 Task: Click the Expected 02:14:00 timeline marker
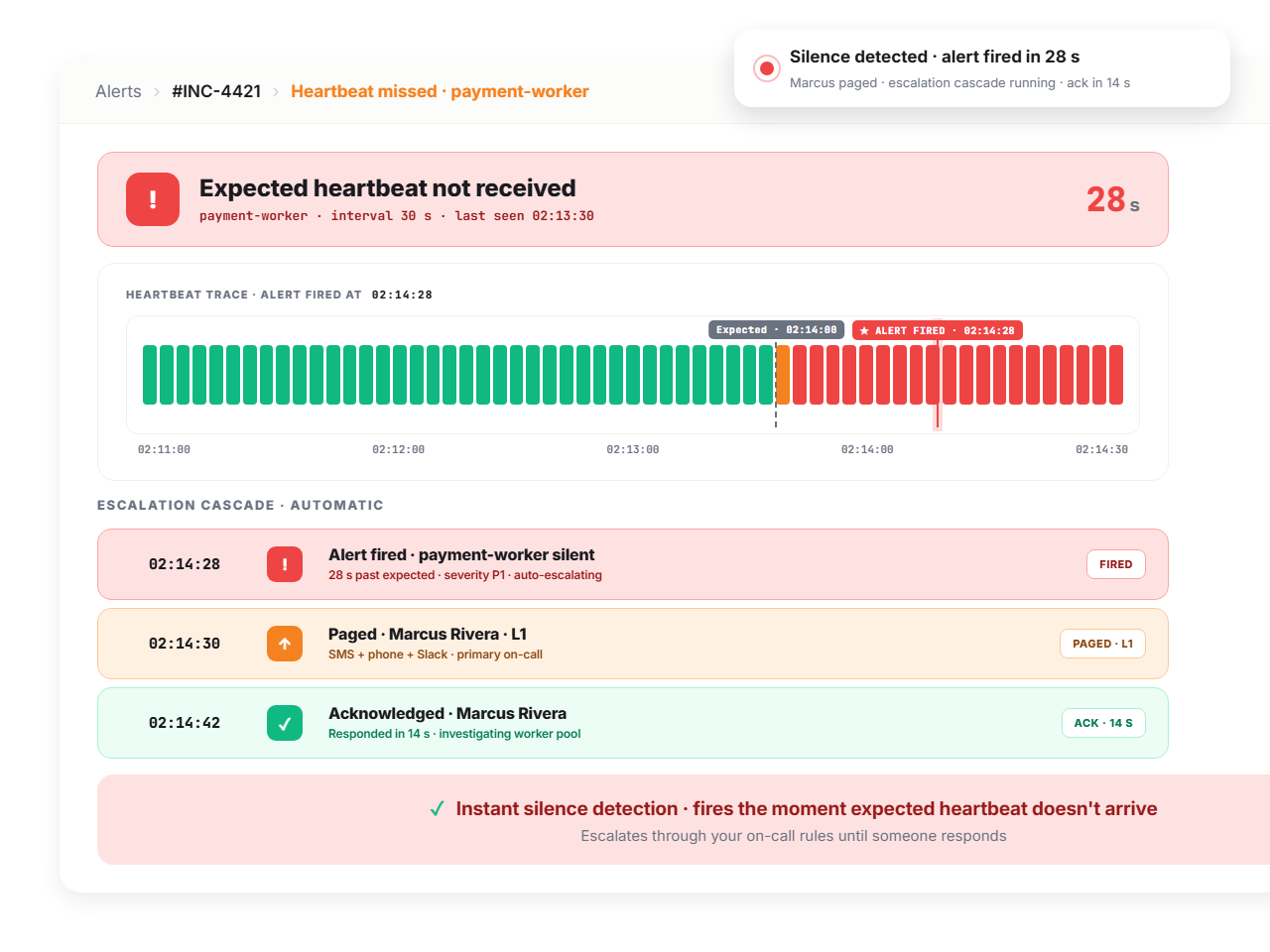(776, 329)
